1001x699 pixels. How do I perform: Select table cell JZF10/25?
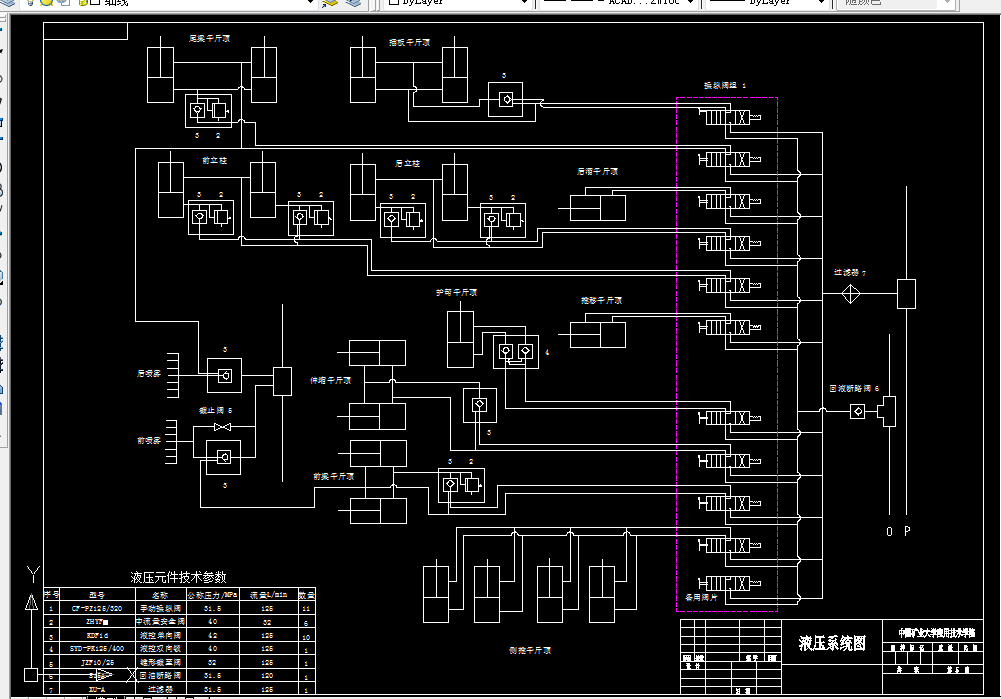click(x=97, y=662)
